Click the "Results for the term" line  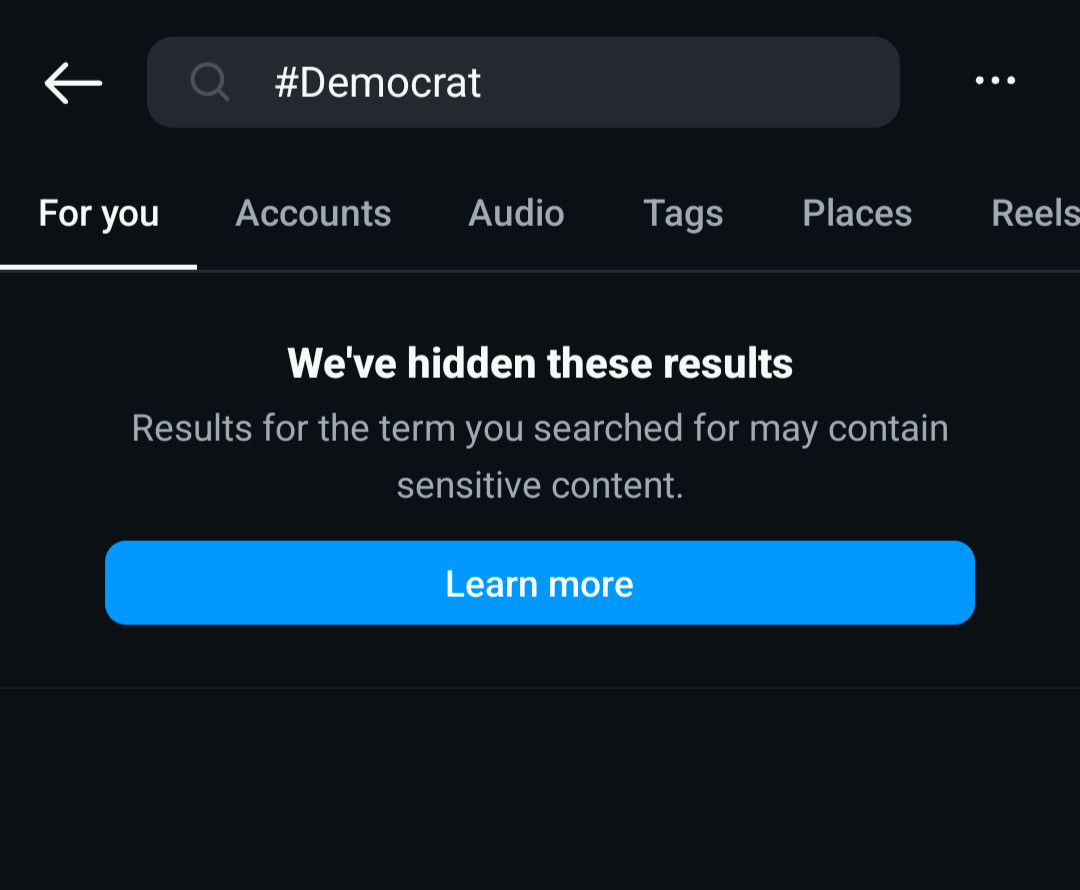click(x=540, y=428)
